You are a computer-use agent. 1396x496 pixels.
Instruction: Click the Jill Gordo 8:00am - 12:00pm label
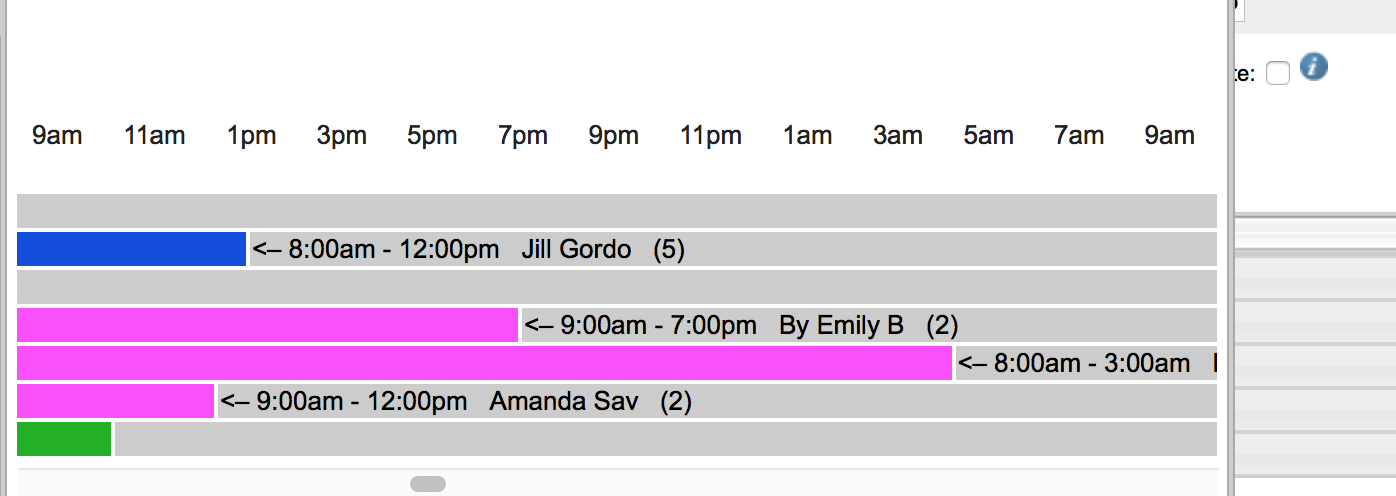[x=468, y=249]
